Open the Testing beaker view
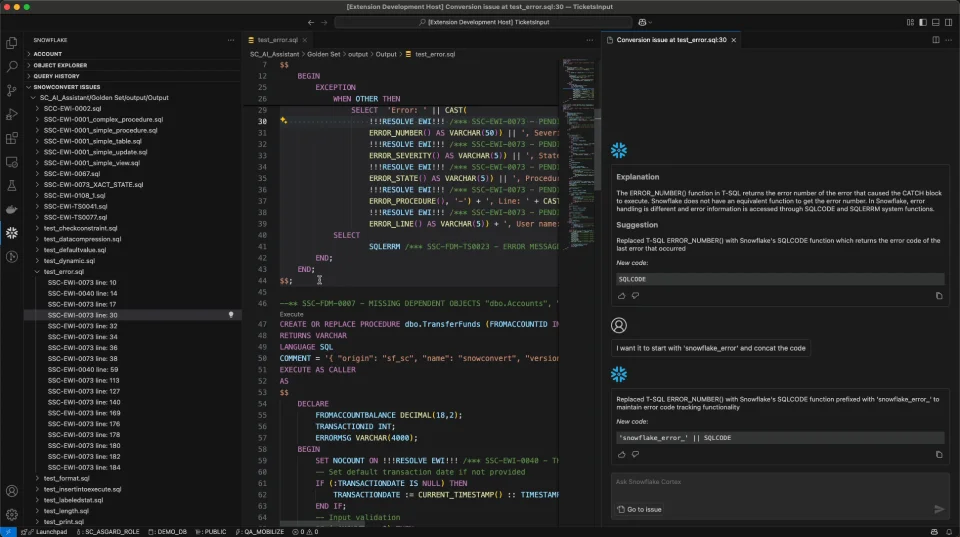The image size is (960, 537). [12, 185]
